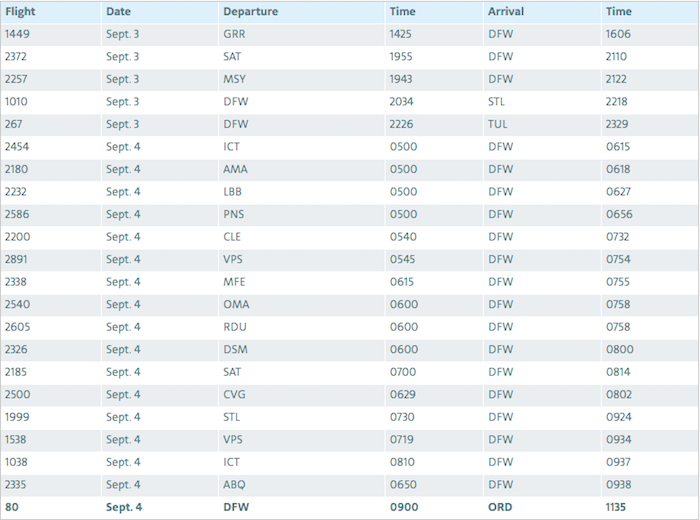The height and width of the screenshot is (520, 700).
Task: Click CVG departure airport code
Action: coord(234,395)
